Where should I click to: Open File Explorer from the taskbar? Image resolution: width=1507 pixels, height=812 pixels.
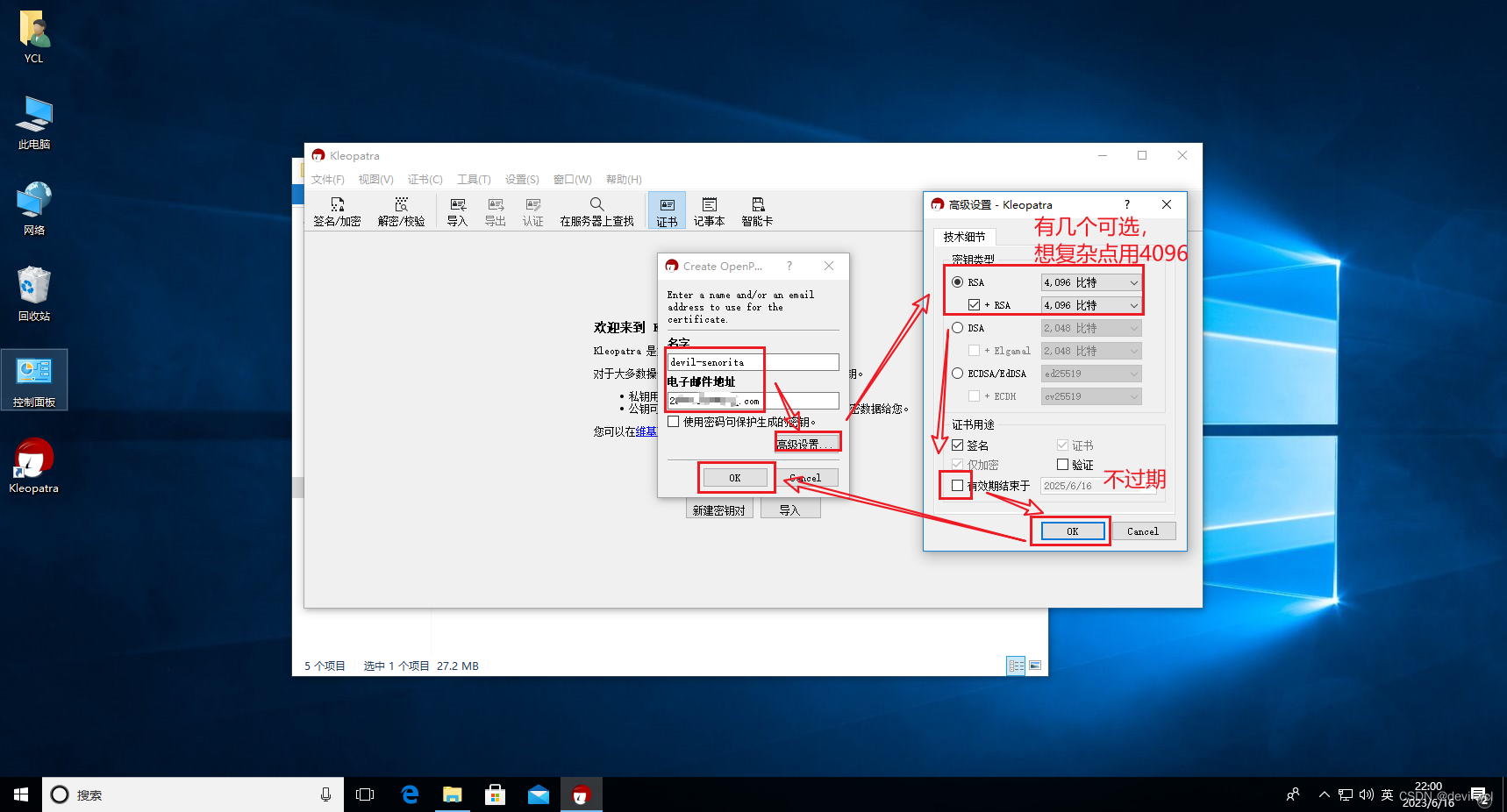[x=452, y=794]
